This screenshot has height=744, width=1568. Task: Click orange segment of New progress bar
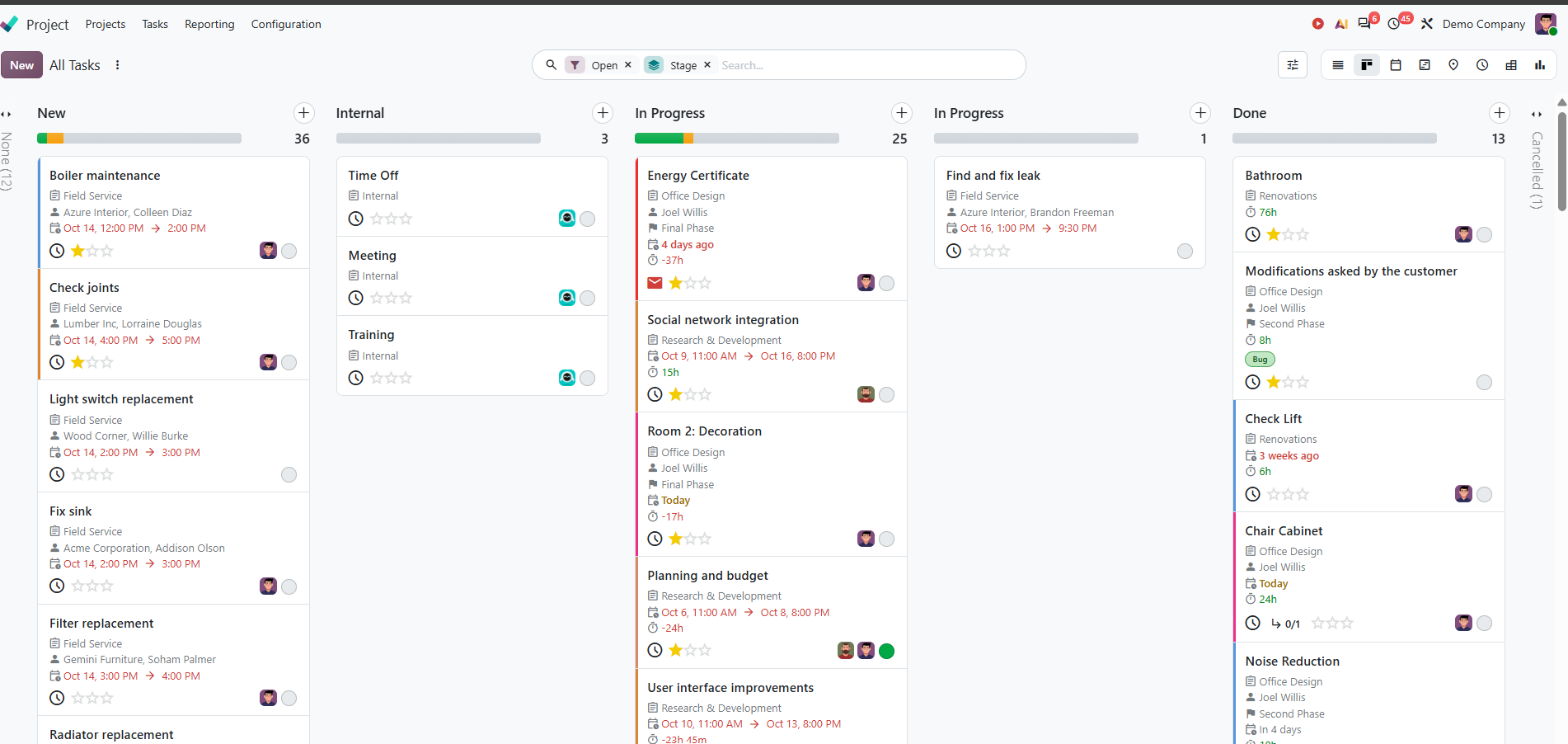(55, 139)
